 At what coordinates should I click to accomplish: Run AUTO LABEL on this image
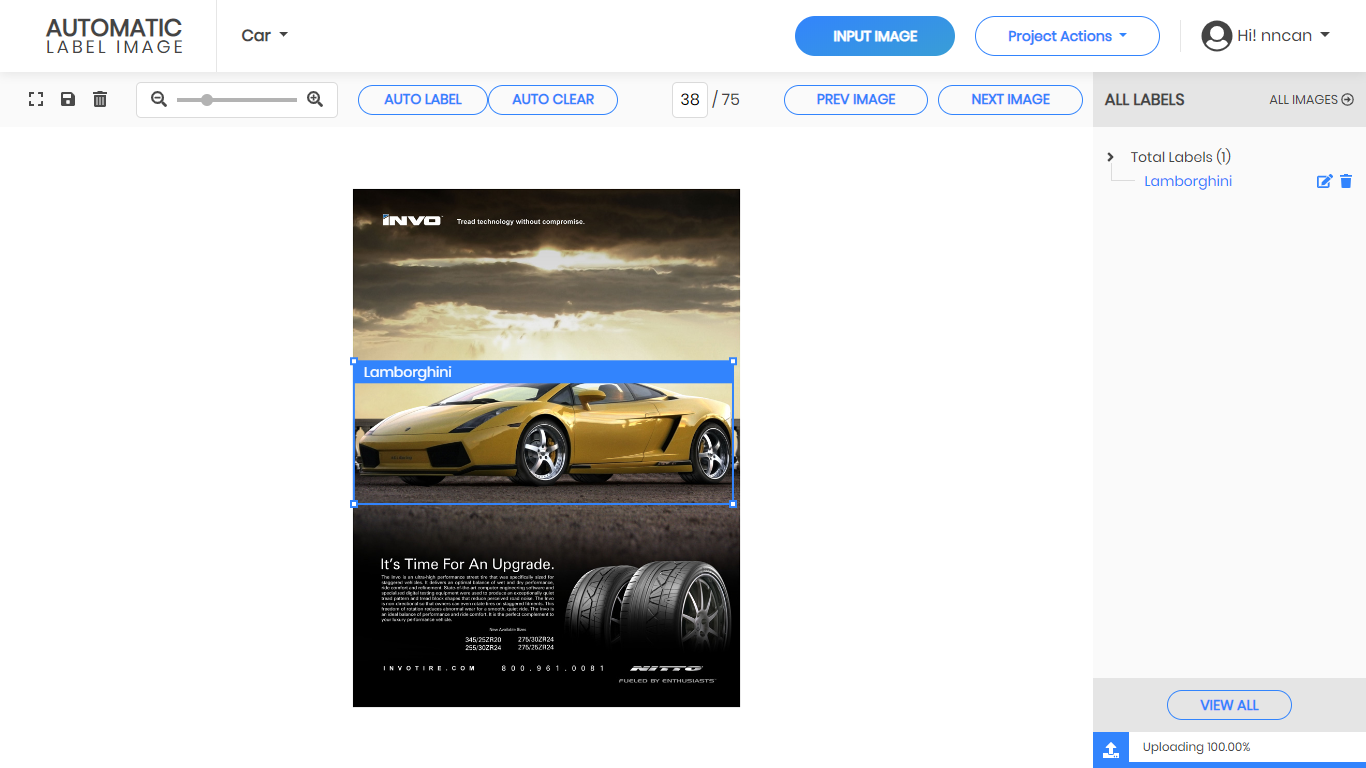point(422,100)
